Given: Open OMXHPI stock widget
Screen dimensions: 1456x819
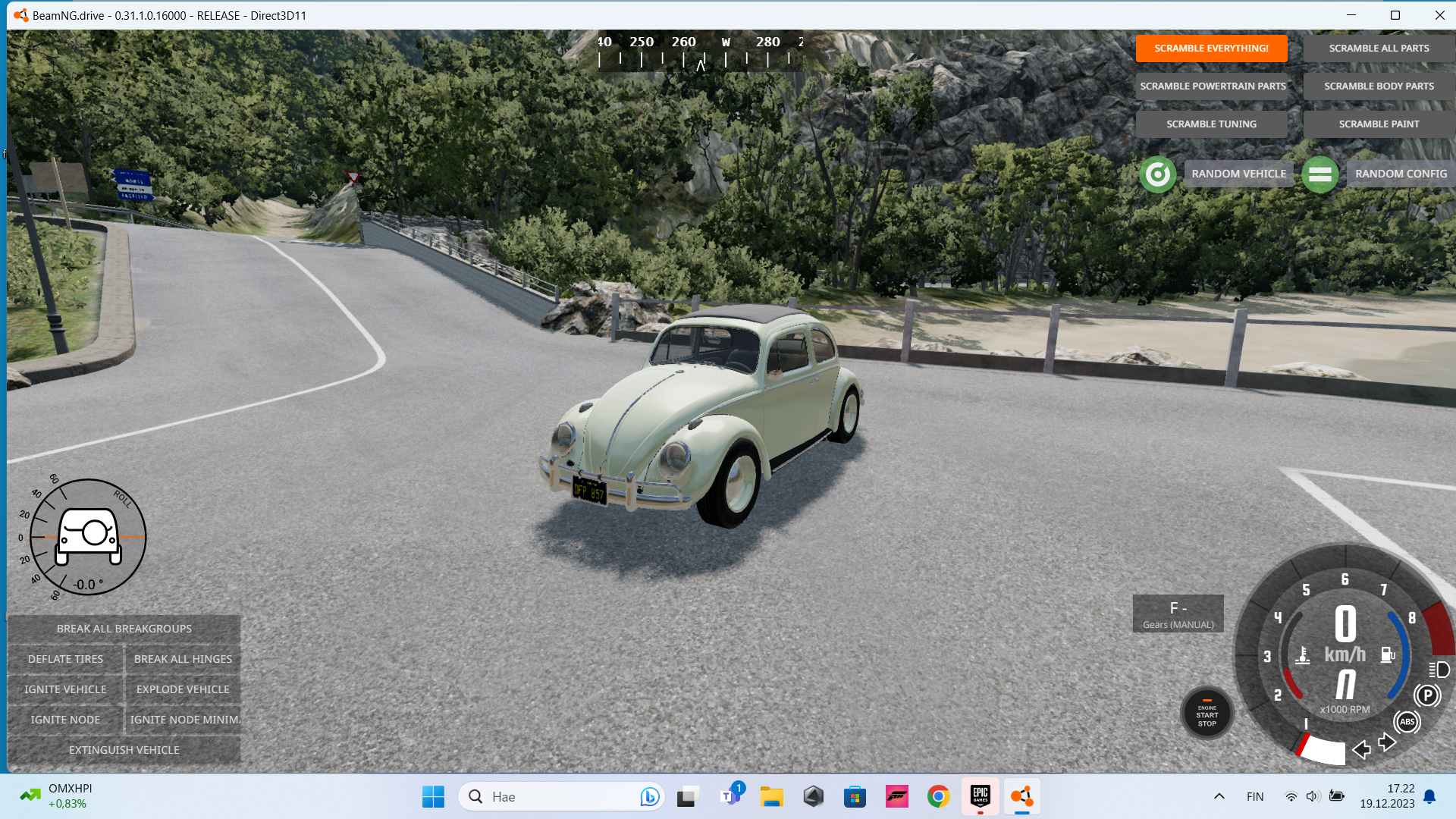Looking at the screenshot, I should pyautogui.click(x=57, y=797).
